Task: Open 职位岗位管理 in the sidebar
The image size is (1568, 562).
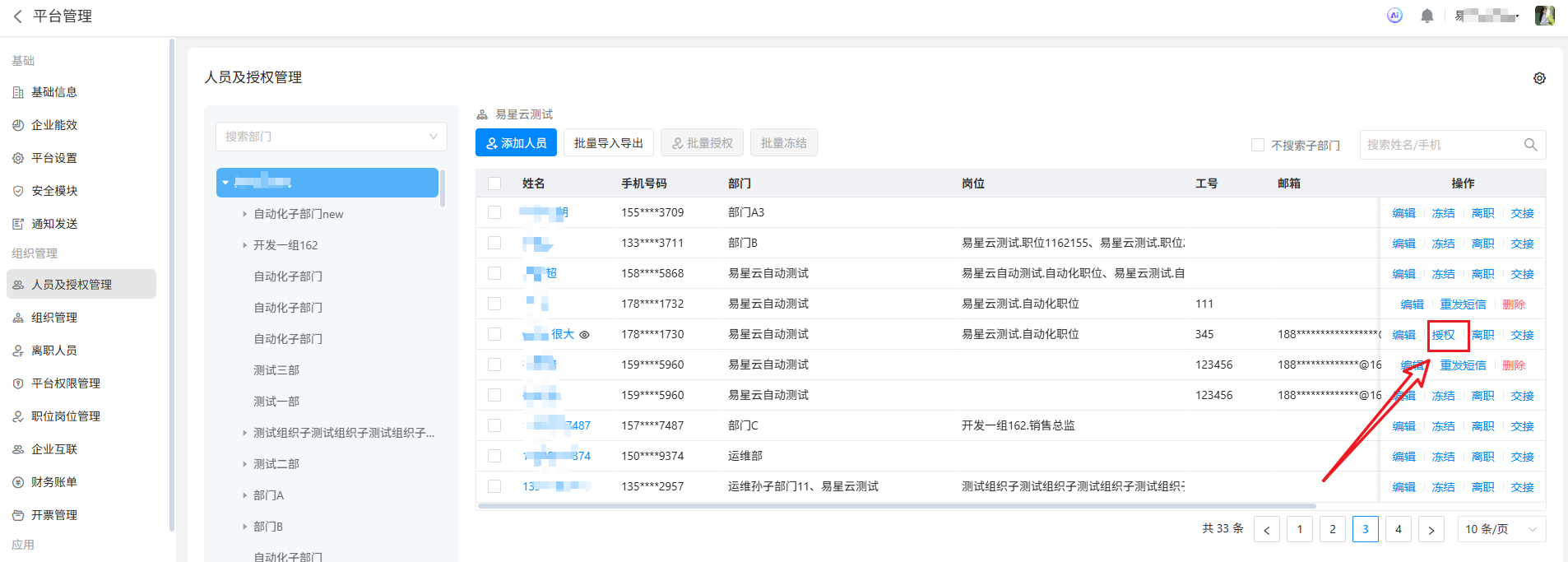Action: (x=66, y=416)
